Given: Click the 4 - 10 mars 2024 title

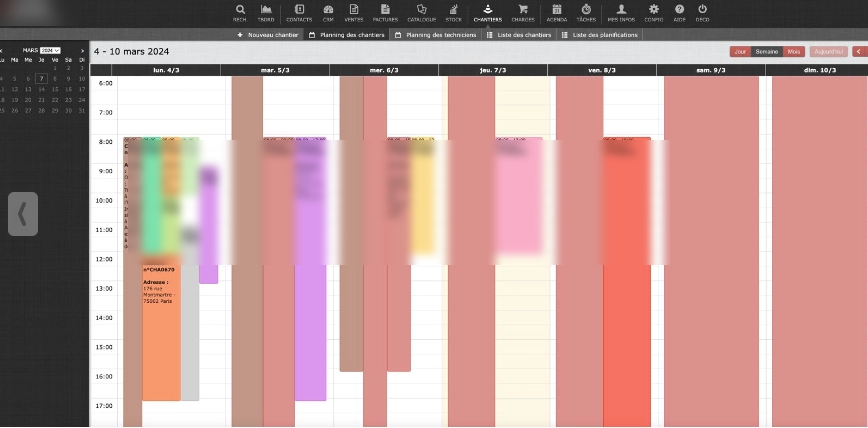Looking at the screenshot, I should pyautogui.click(x=132, y=51).
